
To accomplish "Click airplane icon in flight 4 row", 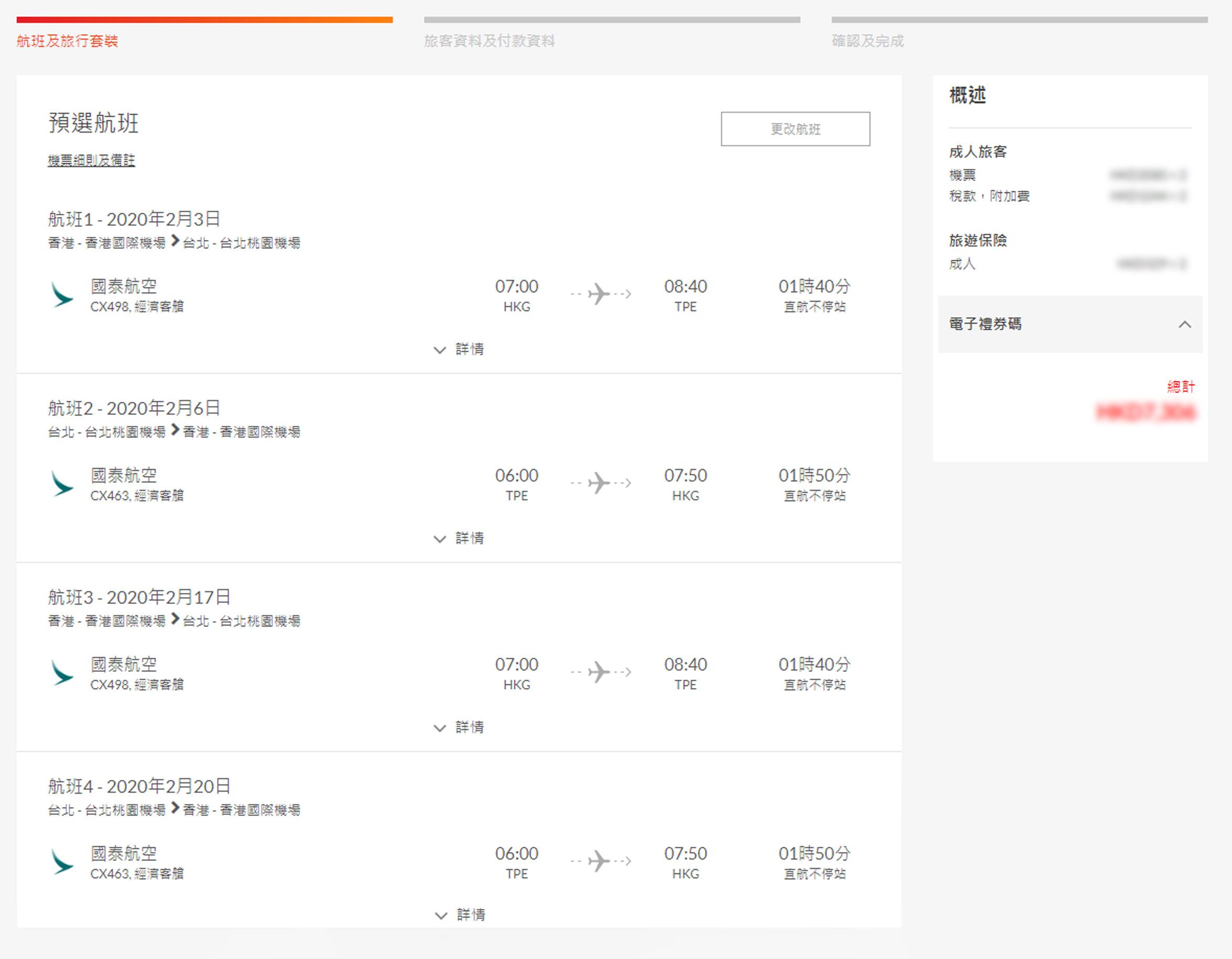I will [600, 861].
